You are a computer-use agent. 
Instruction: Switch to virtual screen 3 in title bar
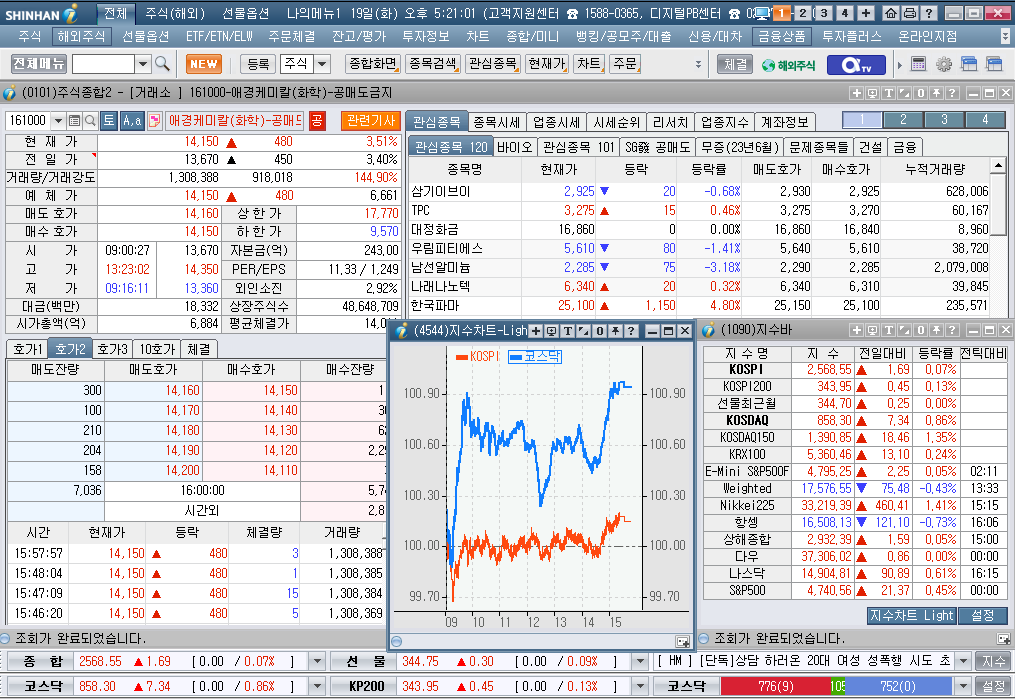pyautogui.click(x=823, y=13)
